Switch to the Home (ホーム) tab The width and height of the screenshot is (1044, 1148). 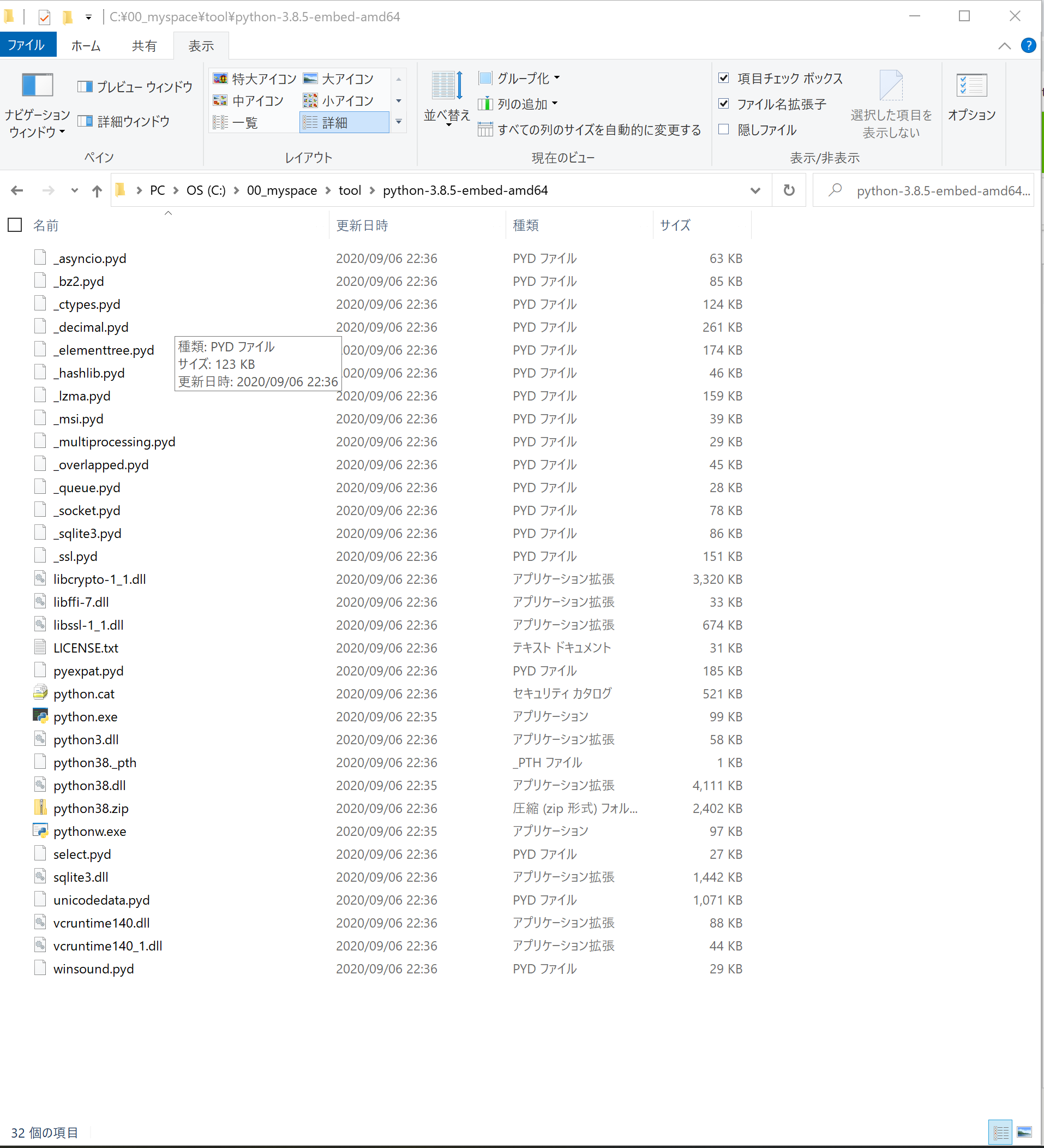tap(86, 45)
